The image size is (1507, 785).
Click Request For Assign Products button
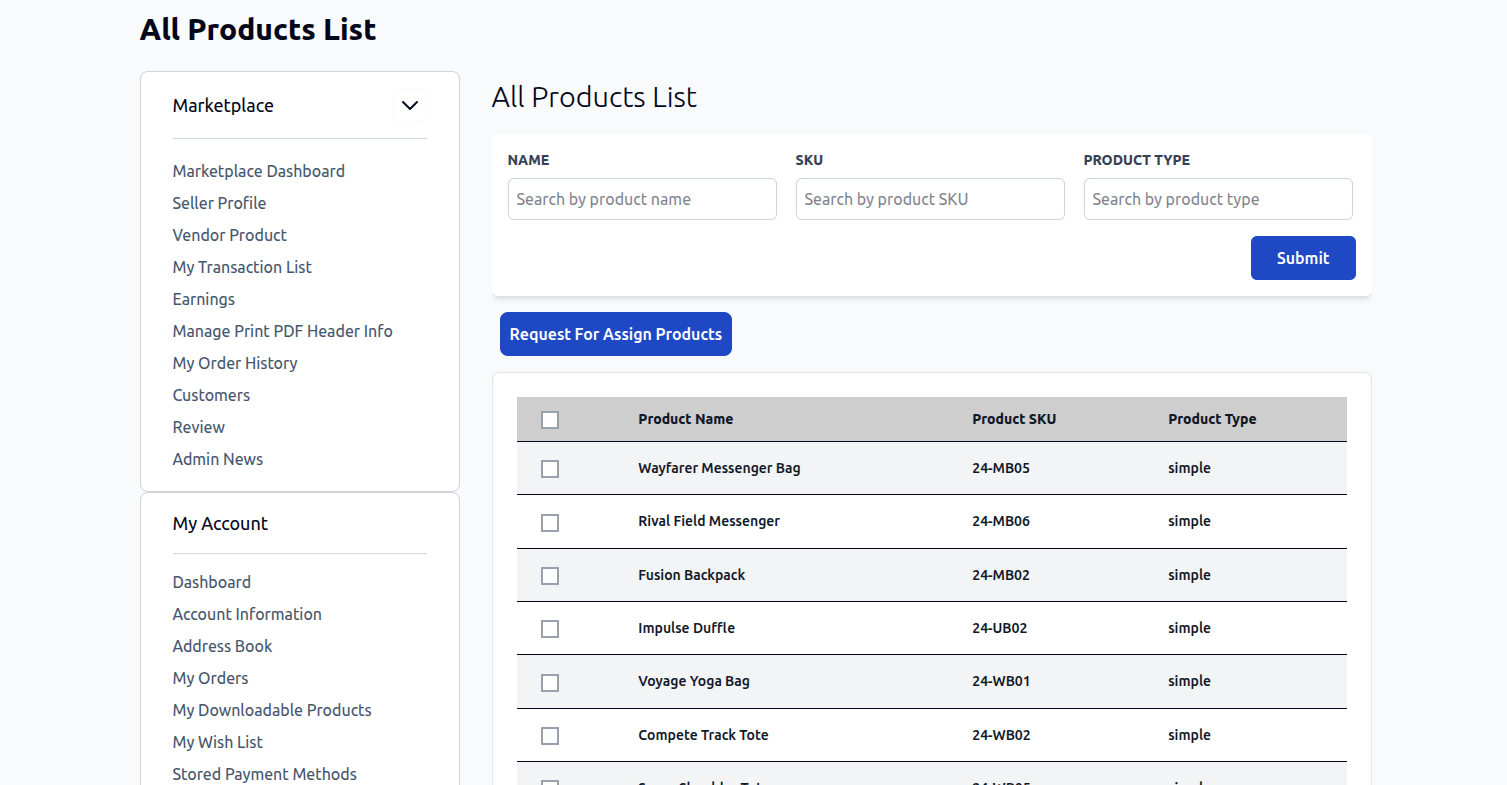[616, 334]
